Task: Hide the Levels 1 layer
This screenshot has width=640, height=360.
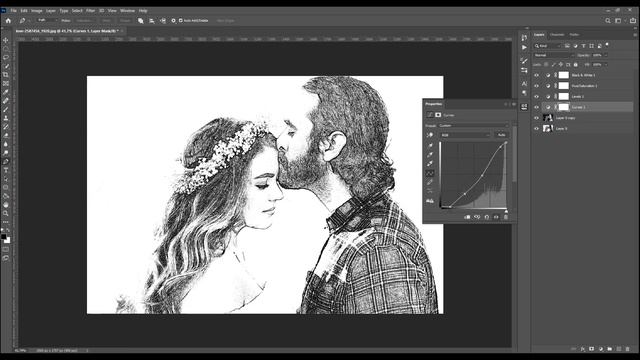Action: tap(536, 96)
